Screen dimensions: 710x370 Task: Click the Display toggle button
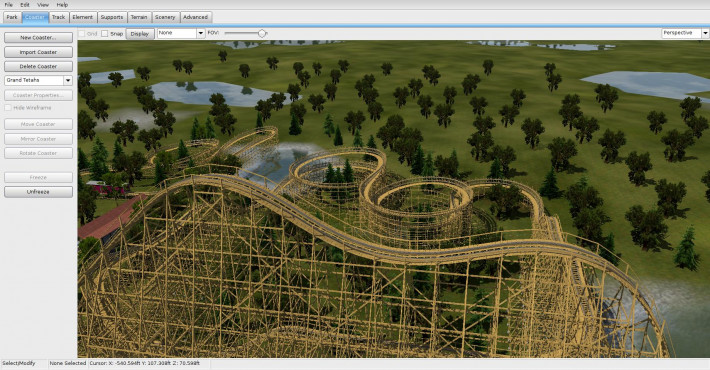pos(140,34)
